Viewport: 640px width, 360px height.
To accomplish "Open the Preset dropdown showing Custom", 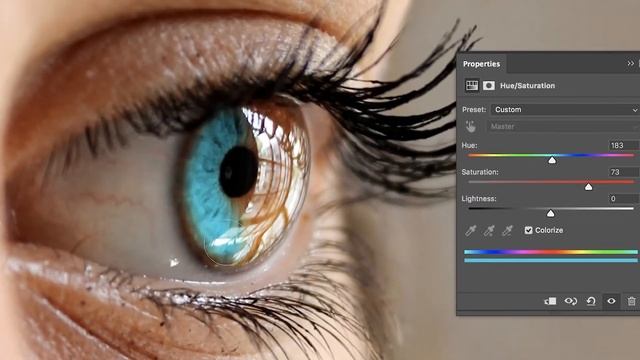I will tap(565, 109).
